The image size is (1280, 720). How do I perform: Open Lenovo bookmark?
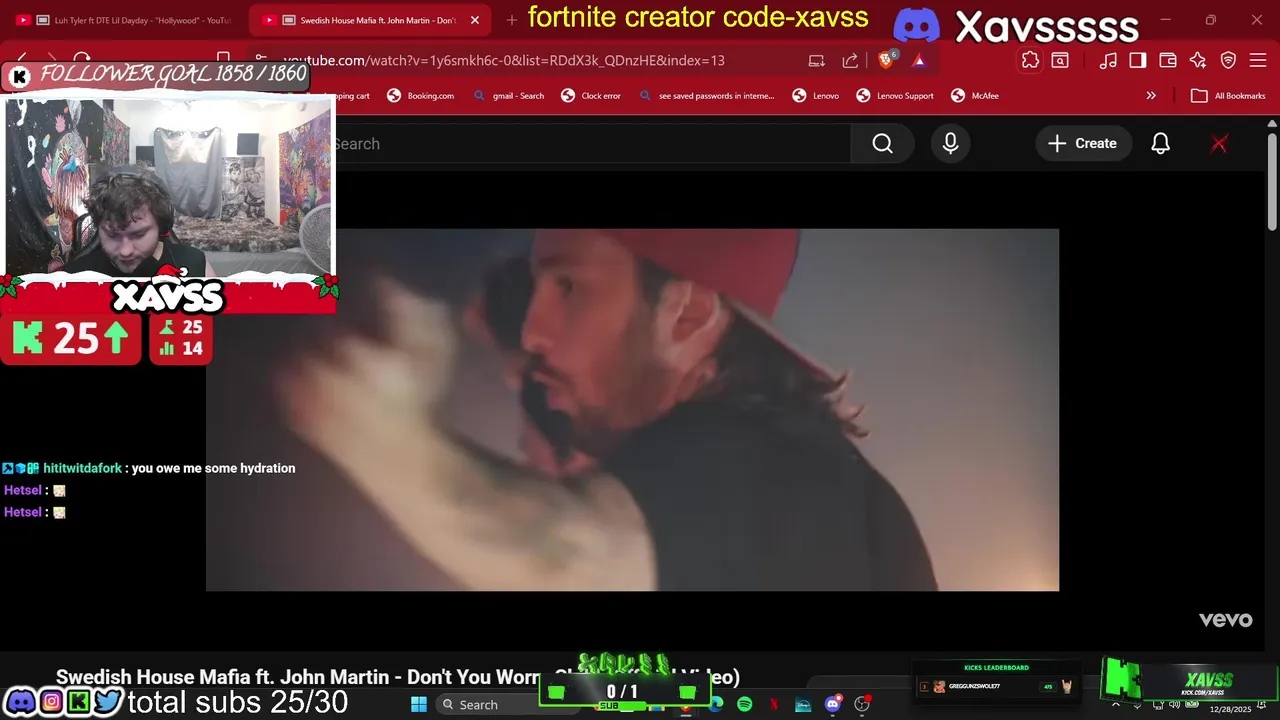point(816,96)
